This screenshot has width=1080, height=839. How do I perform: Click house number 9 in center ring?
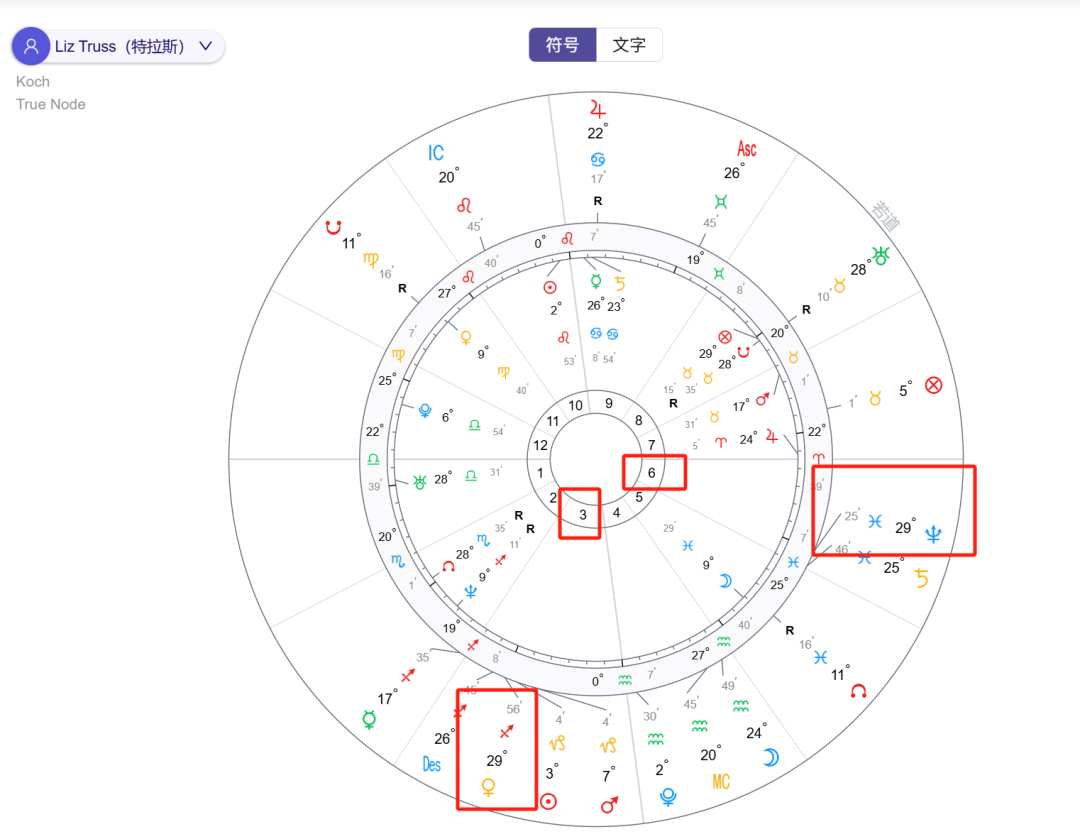click(609, 404)
